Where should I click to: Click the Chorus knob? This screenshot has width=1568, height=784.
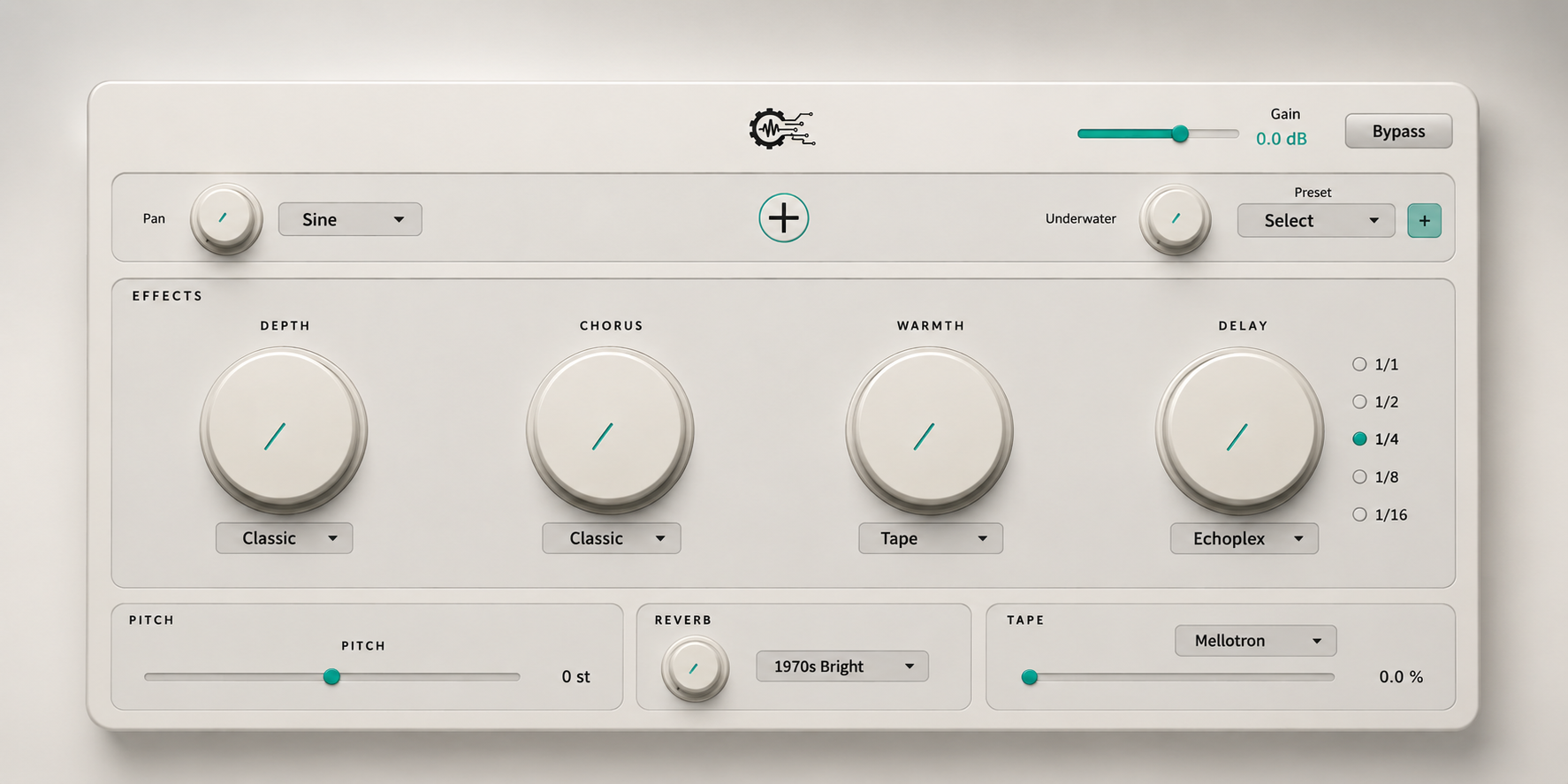610,430
